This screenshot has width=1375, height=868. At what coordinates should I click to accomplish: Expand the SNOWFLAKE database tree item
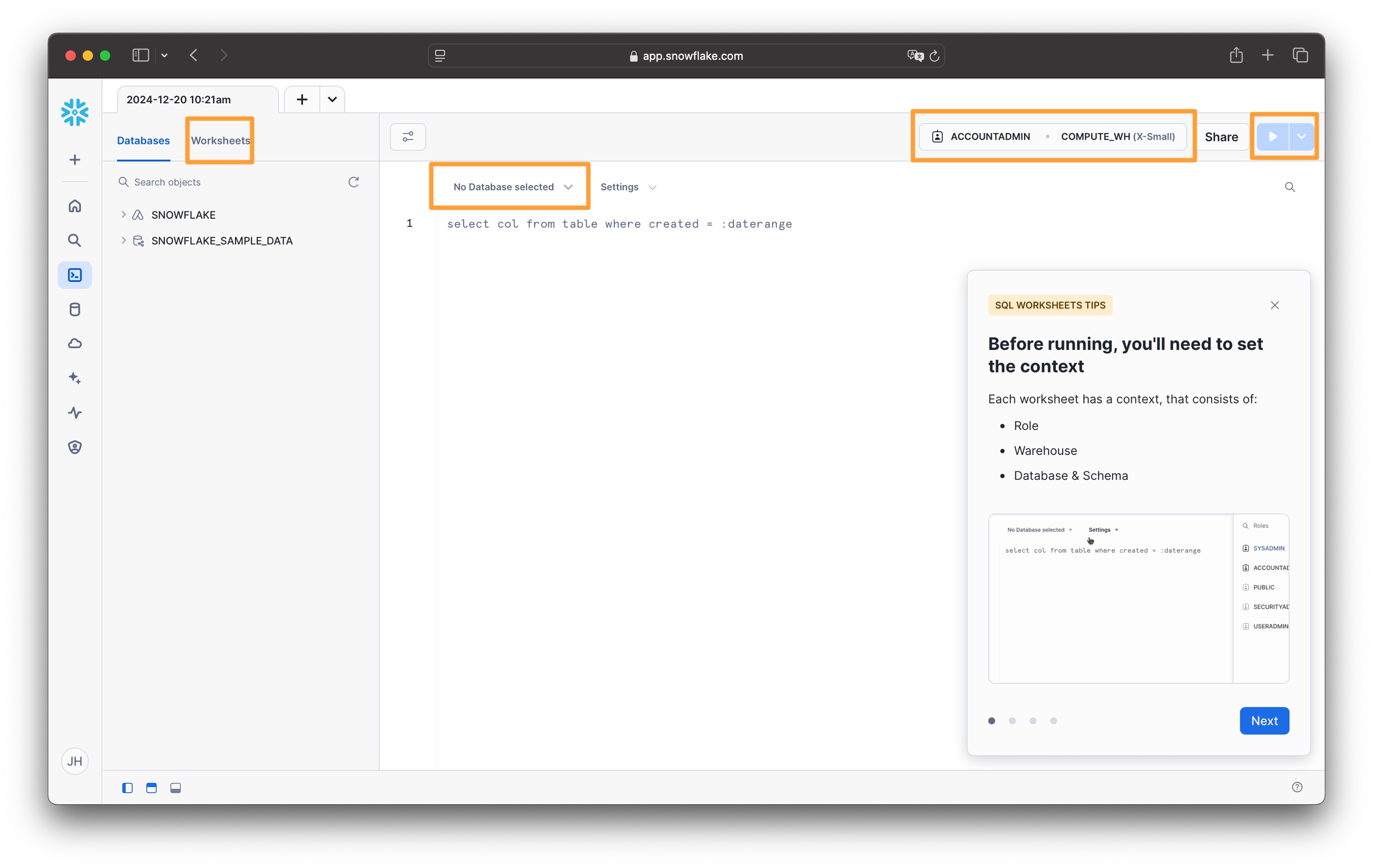(x=123, y=215)
